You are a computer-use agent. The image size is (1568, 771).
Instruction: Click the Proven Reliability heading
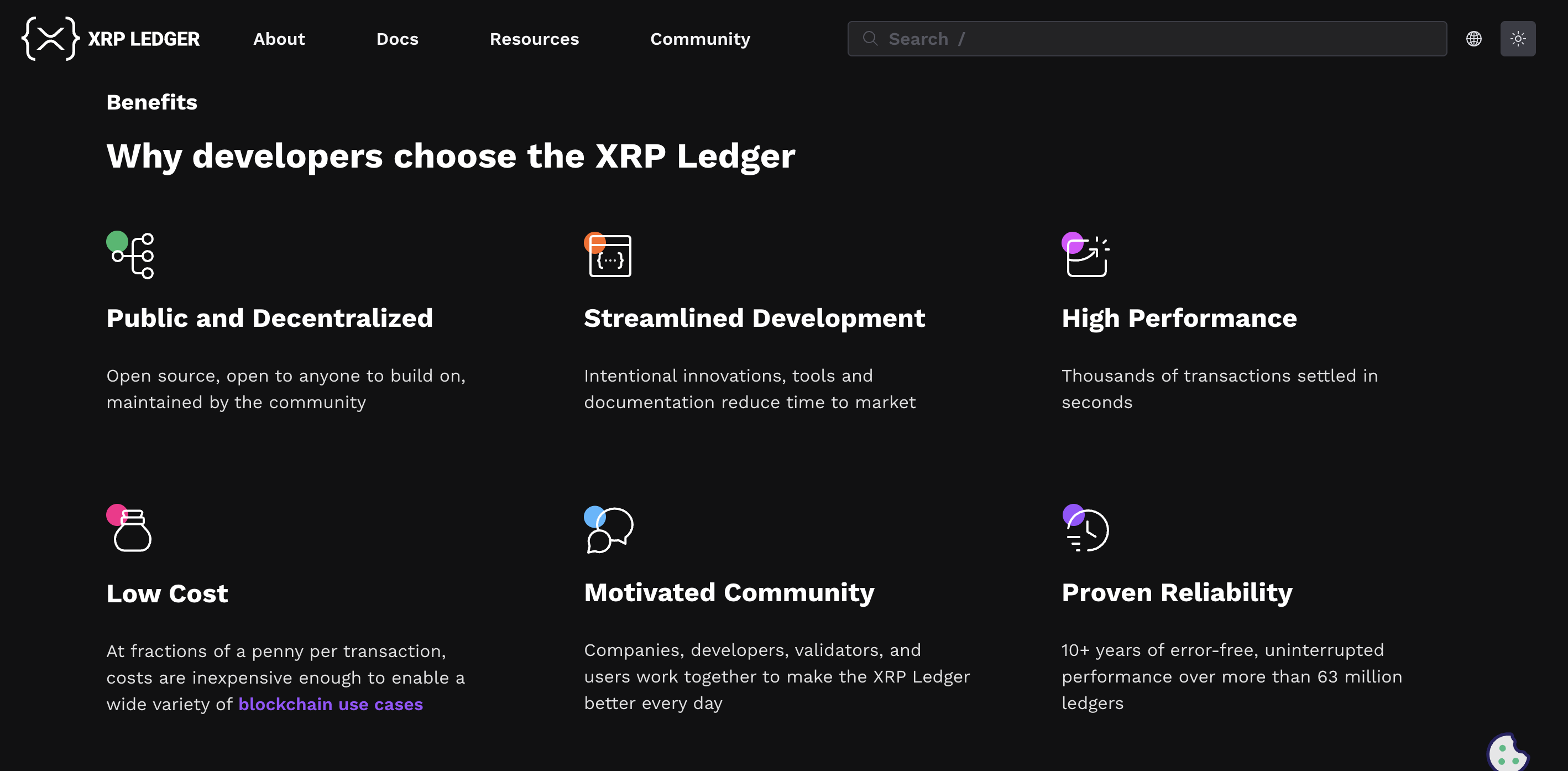click(1177, 592)
